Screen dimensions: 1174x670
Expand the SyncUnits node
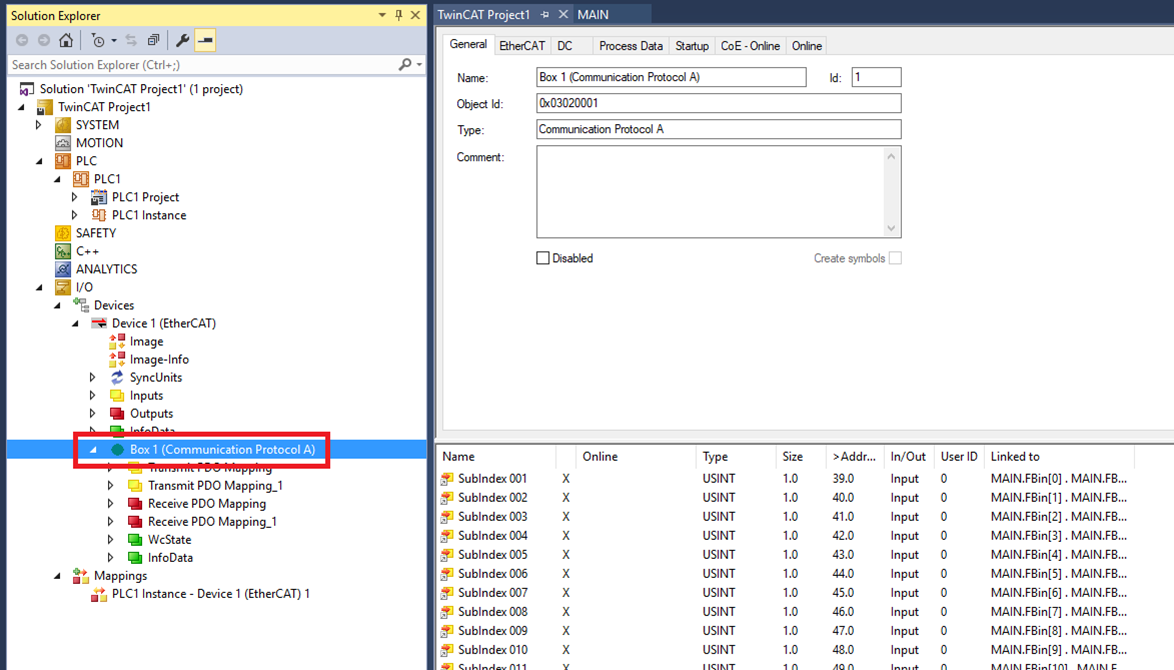pyautogui.click(x=93, y=377)
